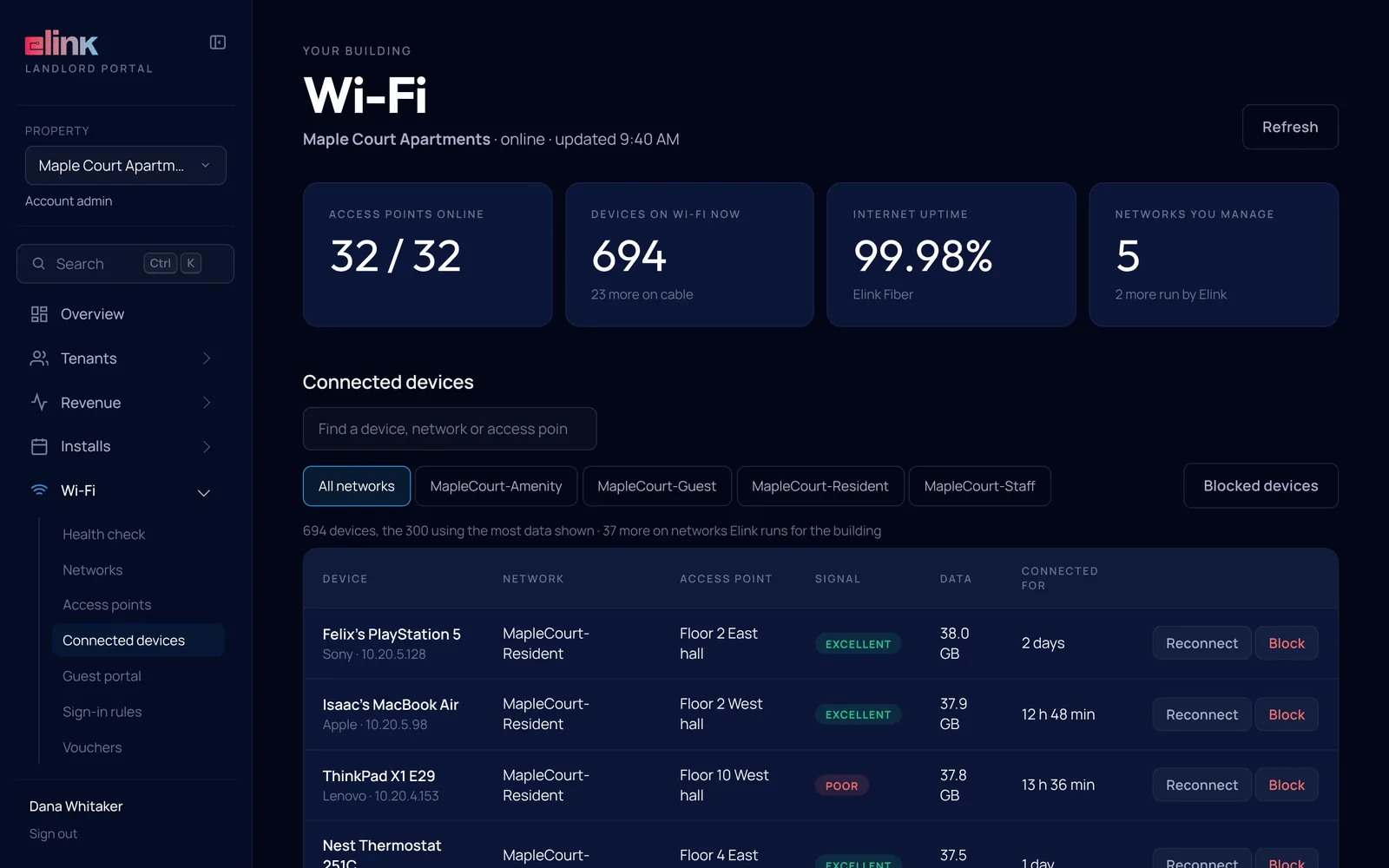
Task: Click the Device column header
Action: click(x=345, y=579)
